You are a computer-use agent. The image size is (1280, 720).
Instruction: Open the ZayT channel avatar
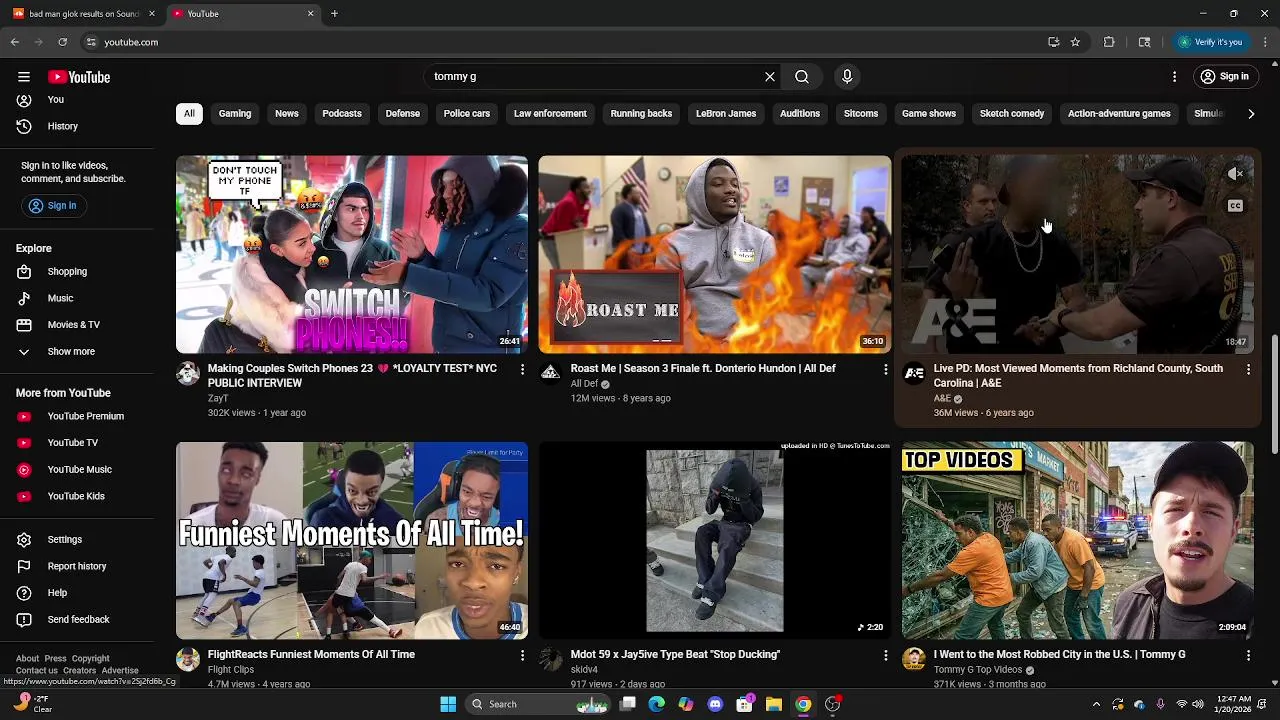(188, 374)
